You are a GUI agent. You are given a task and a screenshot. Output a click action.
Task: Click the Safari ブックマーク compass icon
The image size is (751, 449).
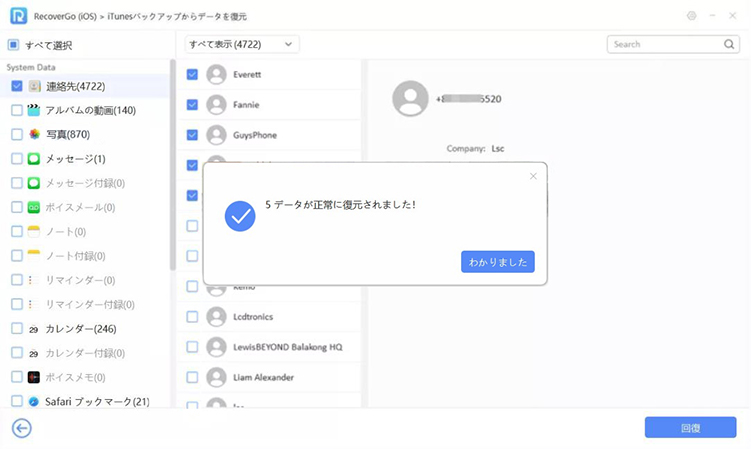click(x=34, y=402)
